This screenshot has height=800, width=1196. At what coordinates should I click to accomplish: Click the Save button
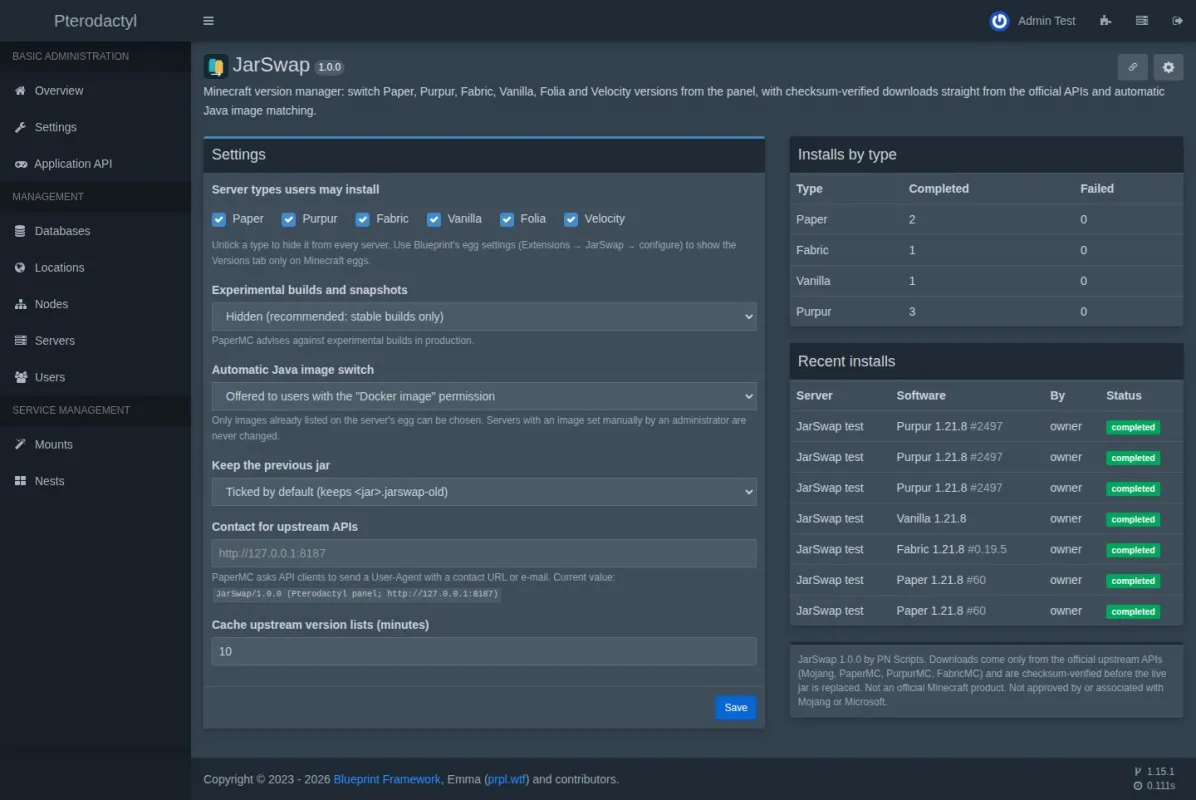[735, 707]
